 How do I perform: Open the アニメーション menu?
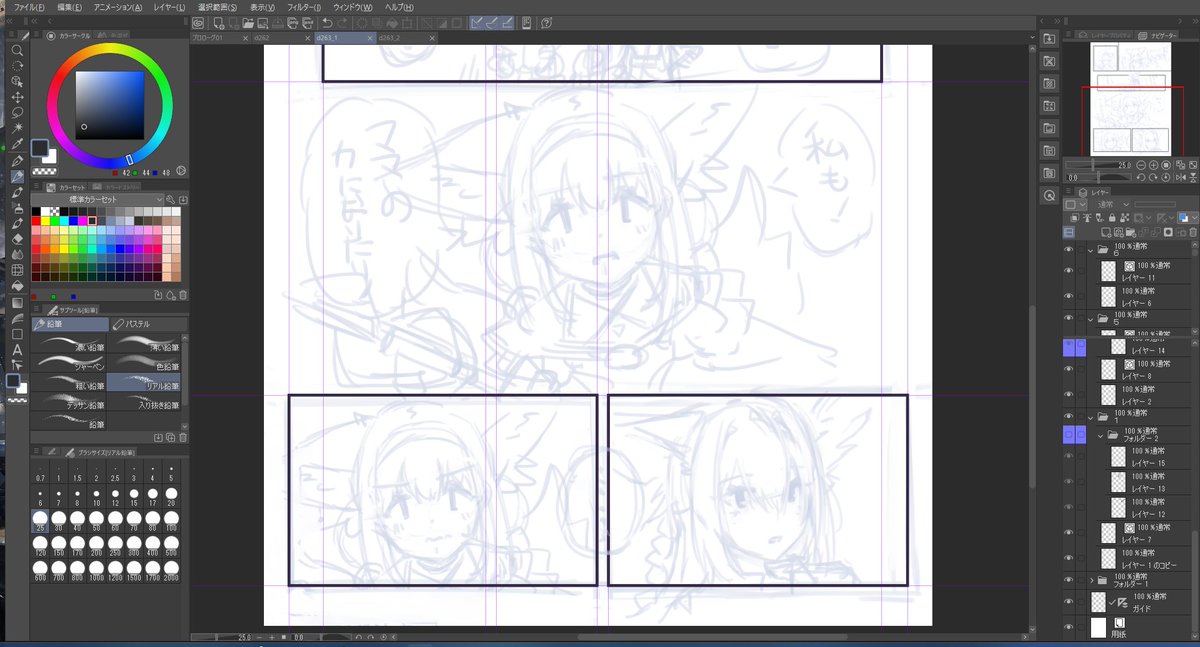pyautogui.click(x=118, y=7)
